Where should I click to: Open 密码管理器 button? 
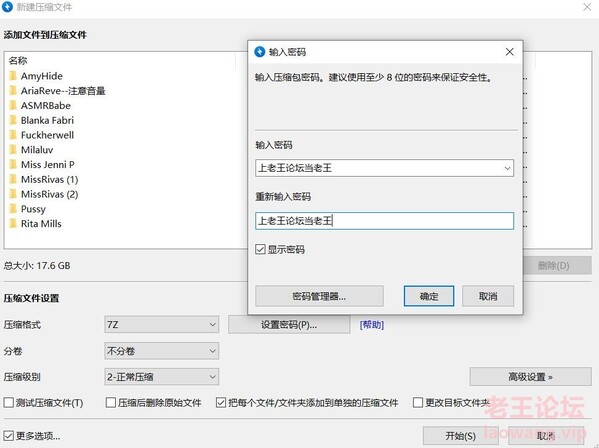point(319,296)
